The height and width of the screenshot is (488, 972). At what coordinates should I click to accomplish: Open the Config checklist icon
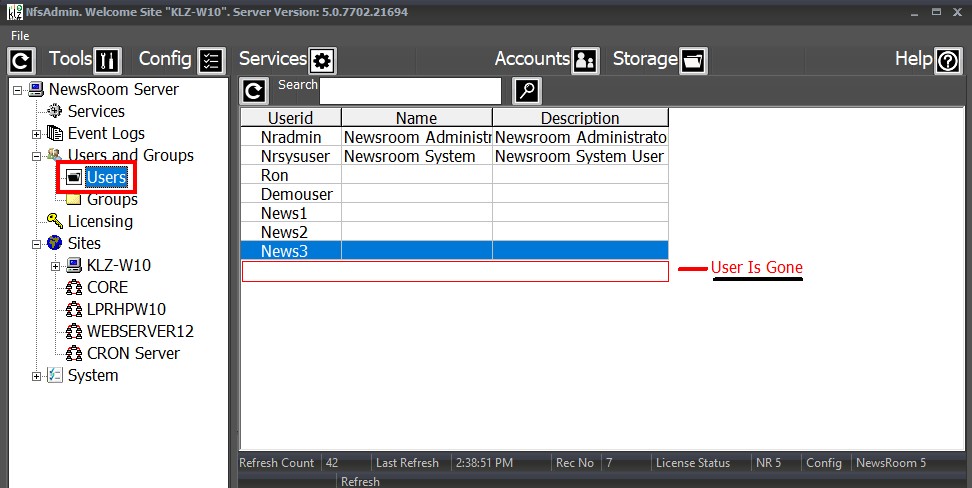coord(211,61)
